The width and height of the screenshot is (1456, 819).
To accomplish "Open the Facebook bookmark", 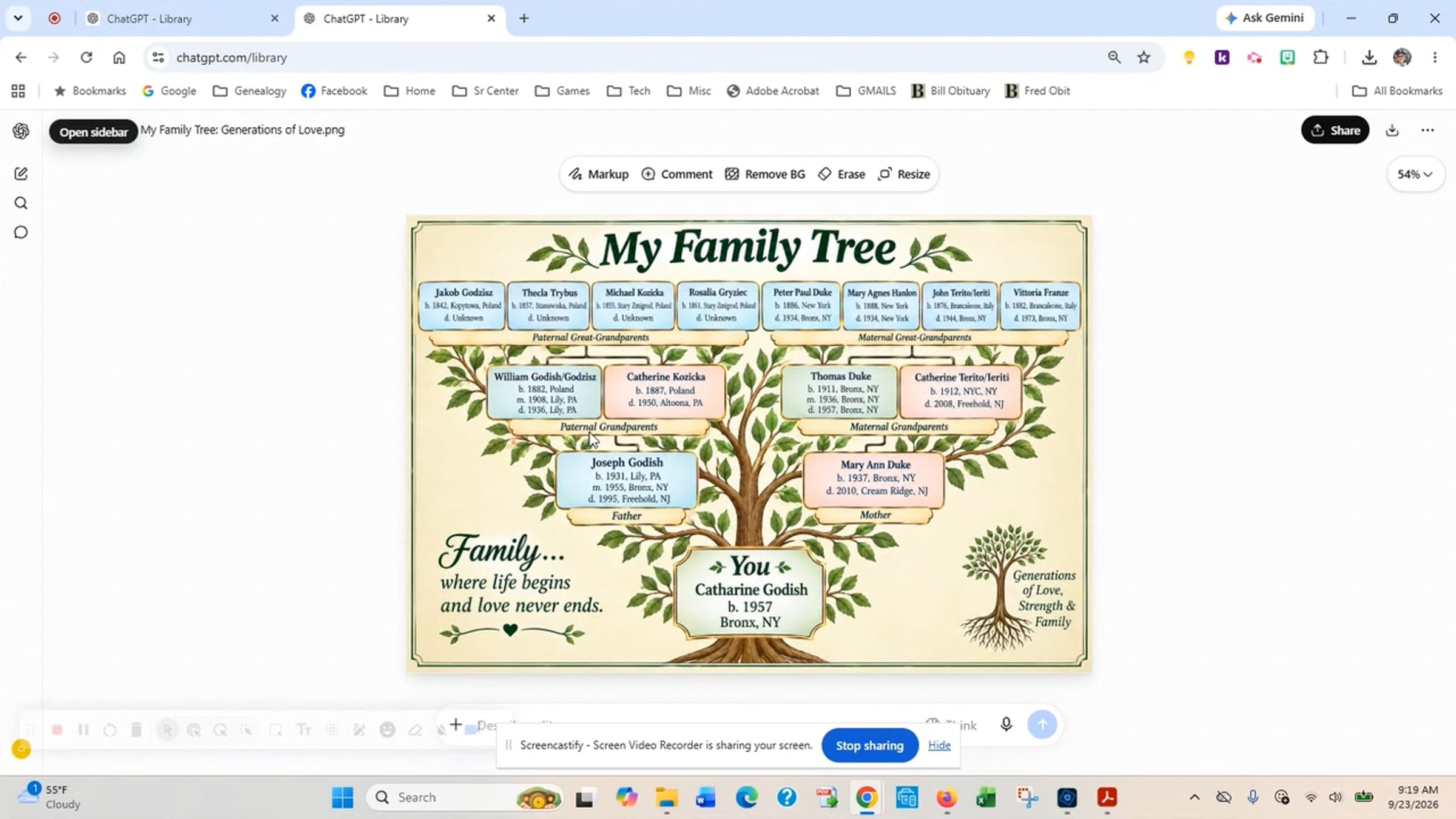I will tap(334, 91).
